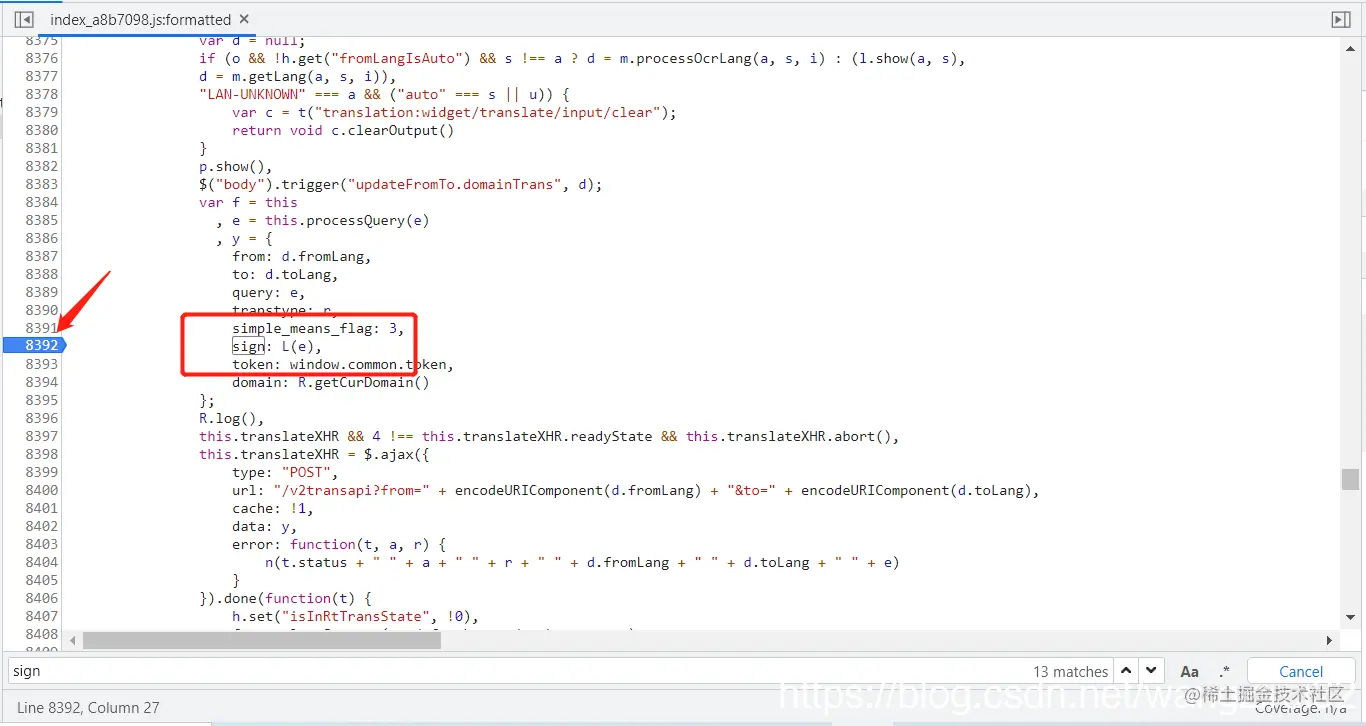The height and width of the screenshot is (726, 1366).
Task: Click 'sign' in 'sign: L(e)'
Action: point(248,346)
